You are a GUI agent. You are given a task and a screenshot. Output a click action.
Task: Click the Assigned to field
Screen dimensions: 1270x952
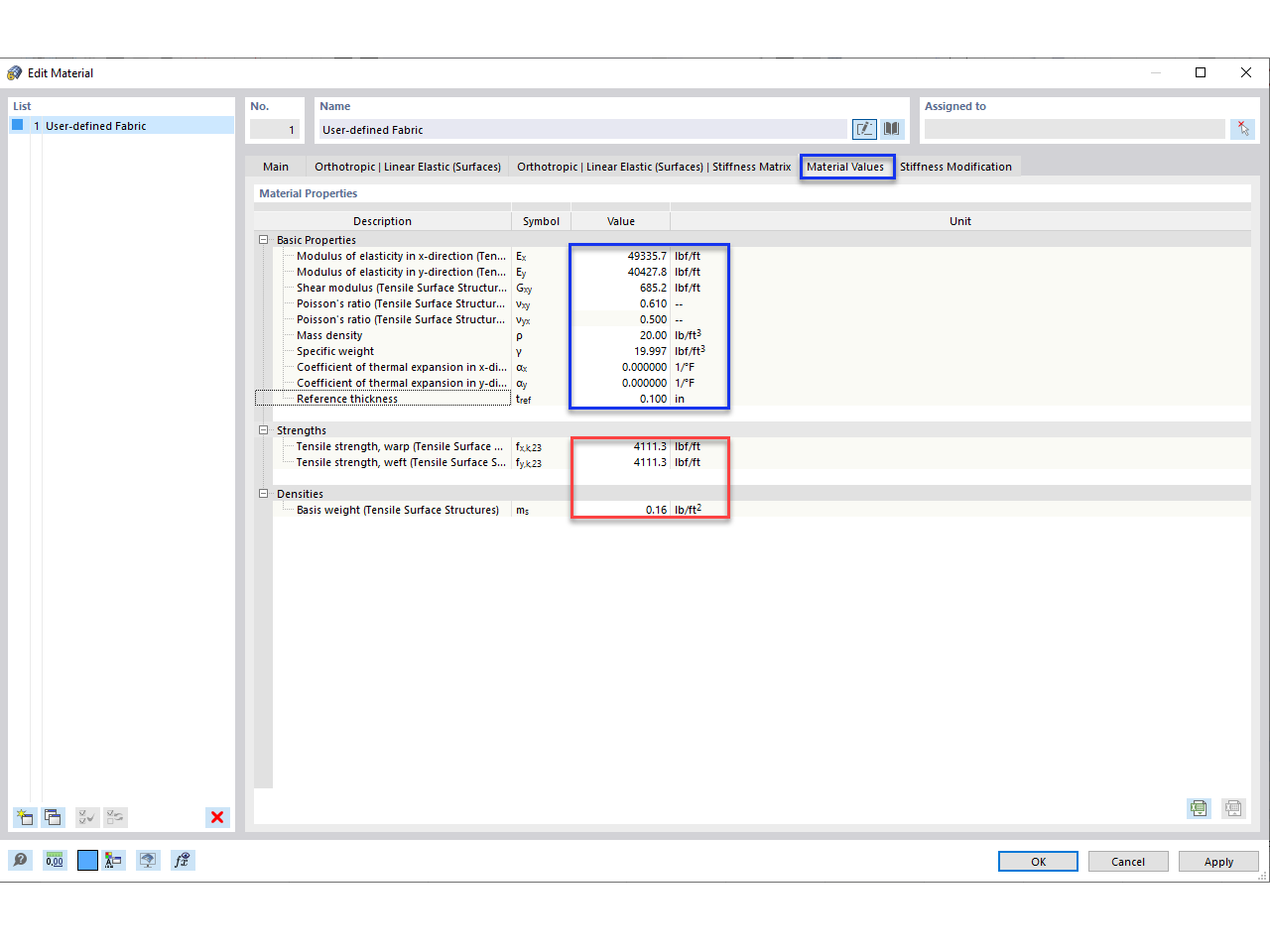[x=1075, y=130]
